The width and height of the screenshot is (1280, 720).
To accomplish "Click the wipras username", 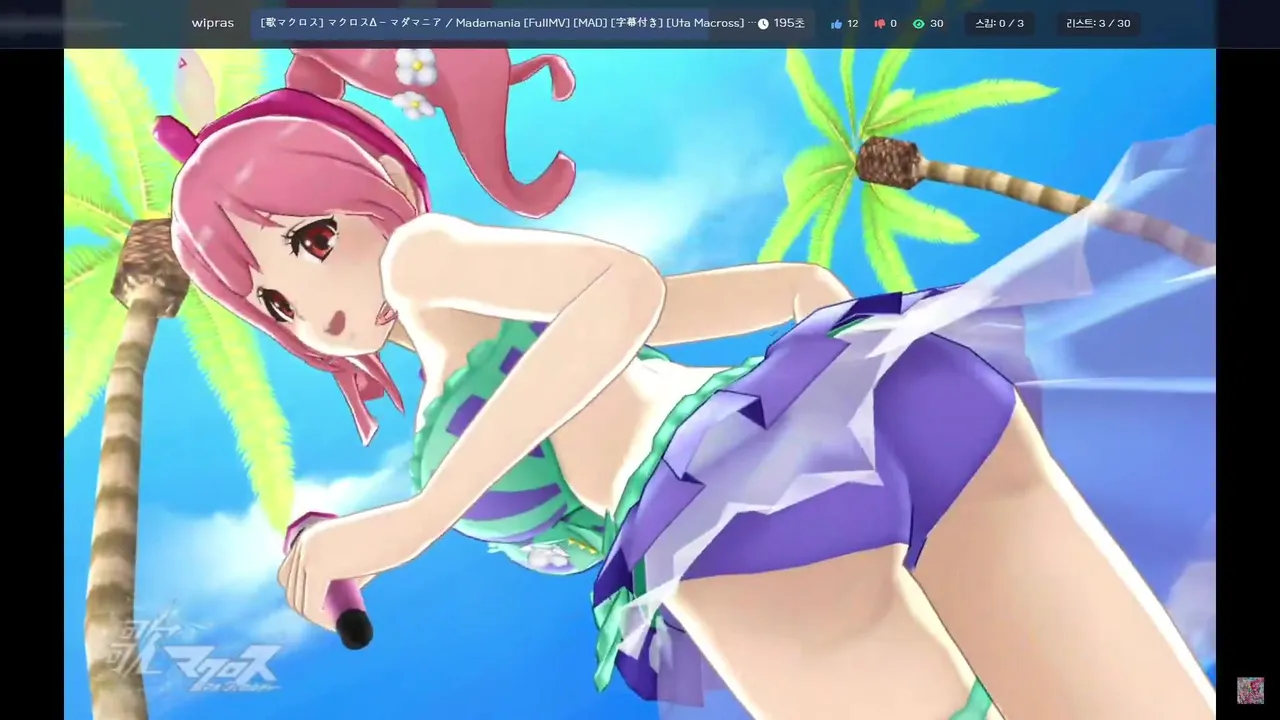I will (212, 23).
